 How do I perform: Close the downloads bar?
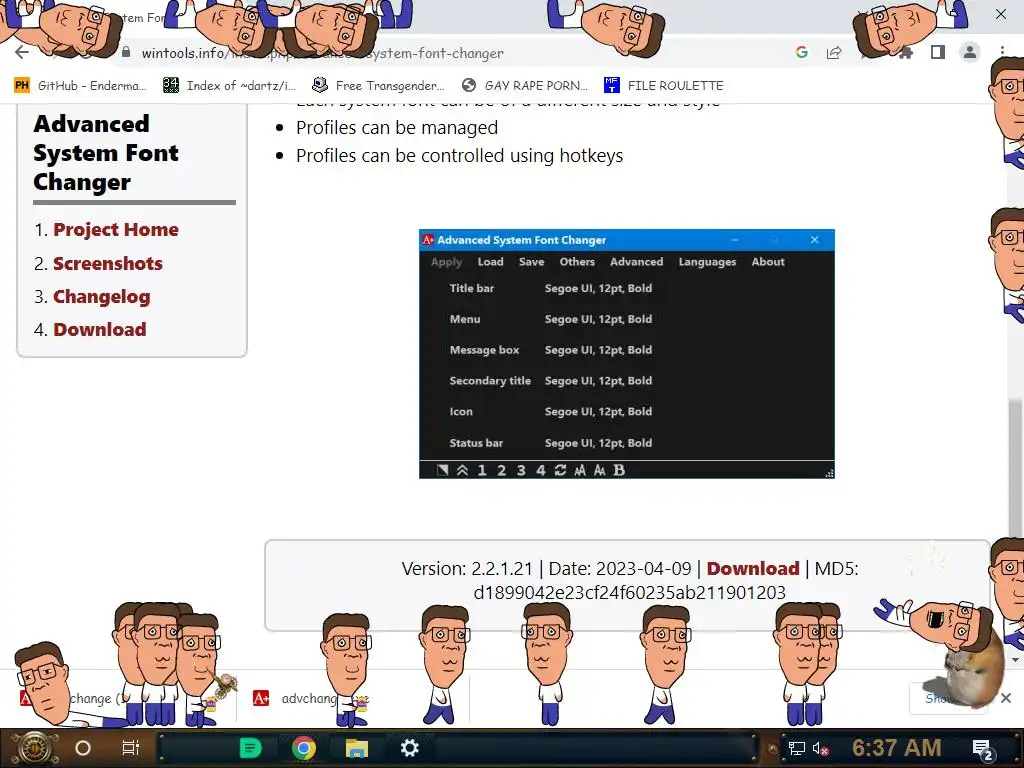[1006, 698]
